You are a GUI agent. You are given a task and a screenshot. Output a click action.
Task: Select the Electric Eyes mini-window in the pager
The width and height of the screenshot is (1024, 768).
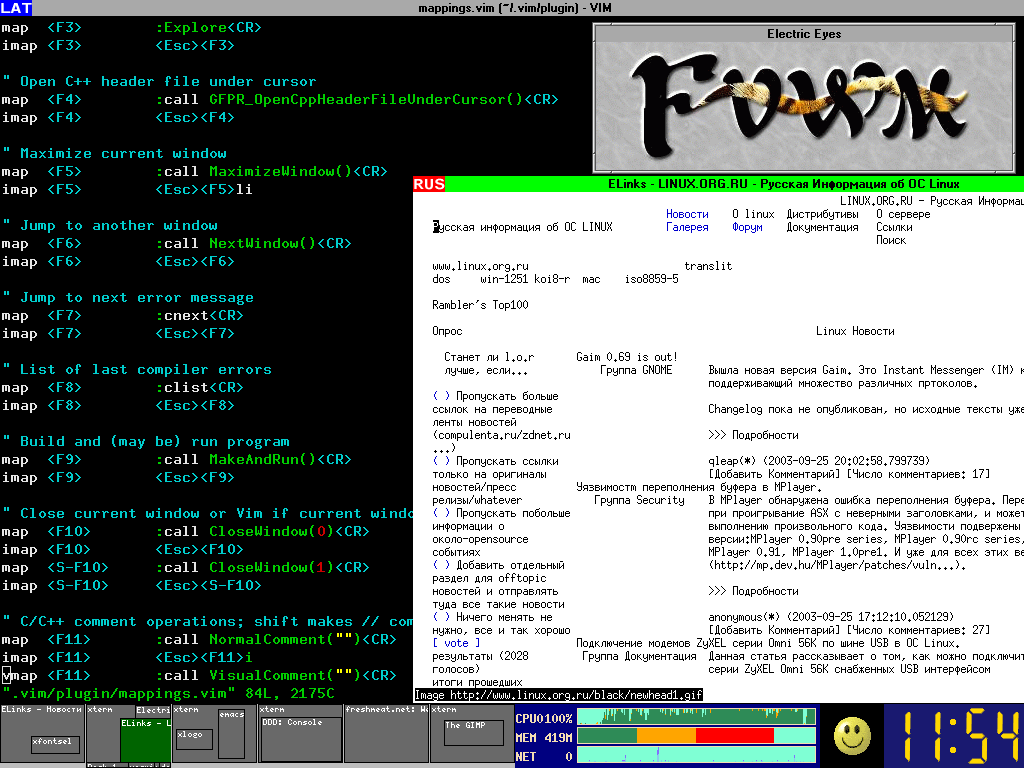click(153, 711)
